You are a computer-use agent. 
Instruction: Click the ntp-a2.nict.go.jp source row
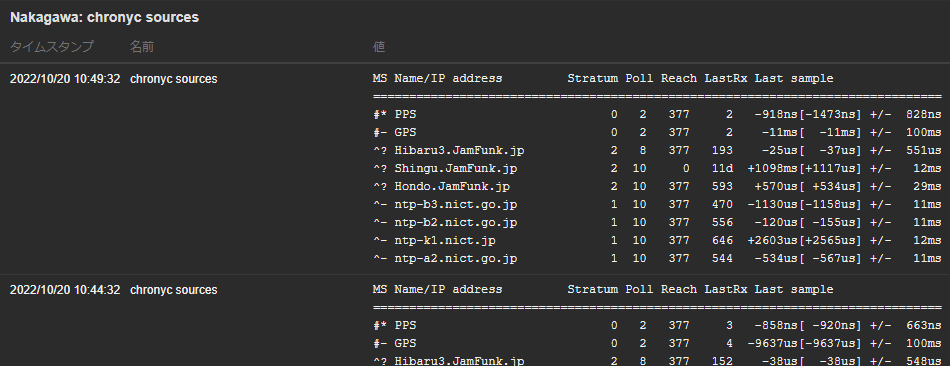coord(657,259)
